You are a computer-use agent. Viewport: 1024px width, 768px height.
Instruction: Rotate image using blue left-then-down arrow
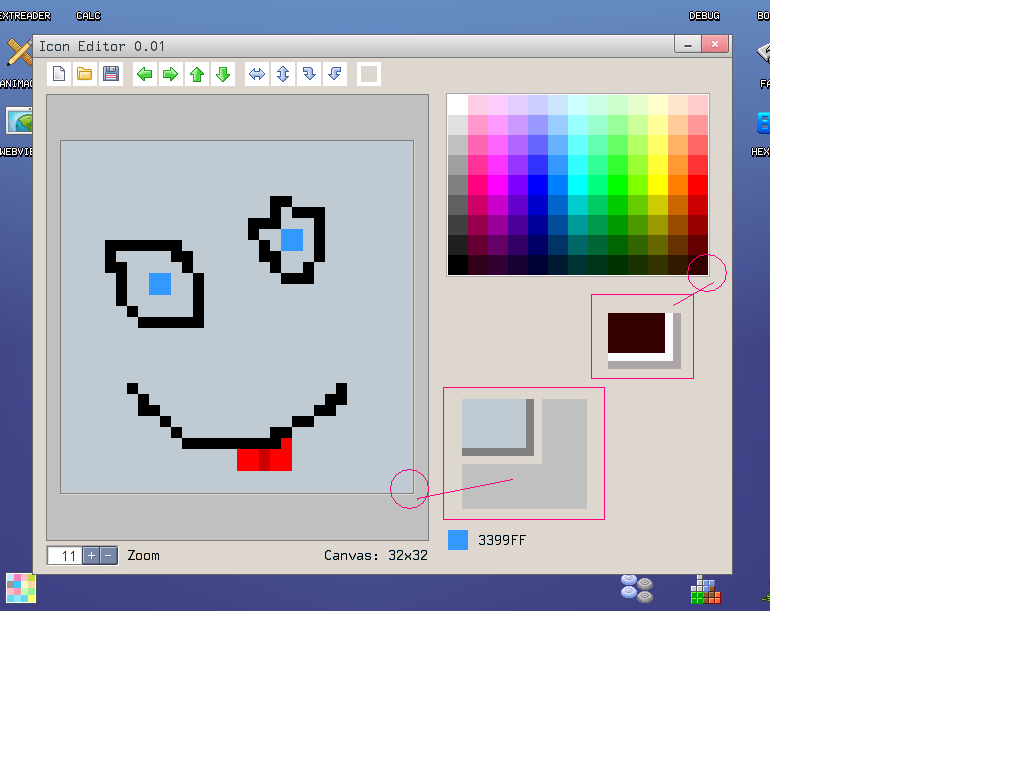[x=335, y=74]
